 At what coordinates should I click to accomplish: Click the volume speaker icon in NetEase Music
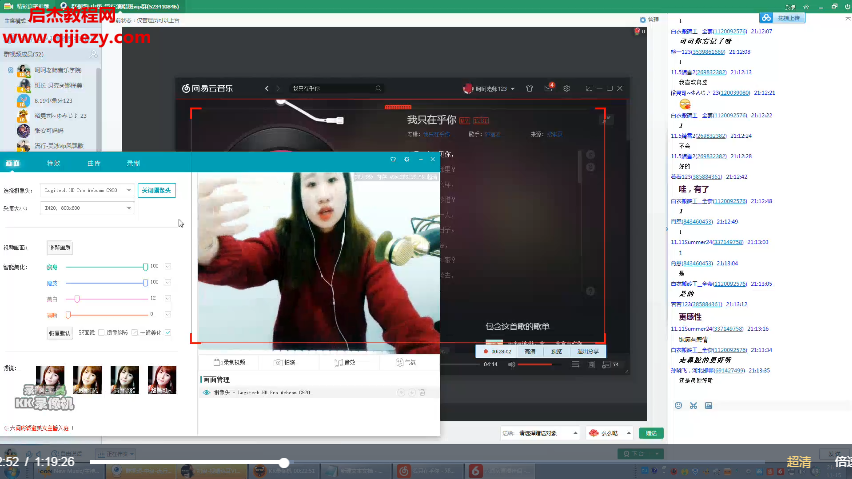pyautogui.click(x=511, y=364)
